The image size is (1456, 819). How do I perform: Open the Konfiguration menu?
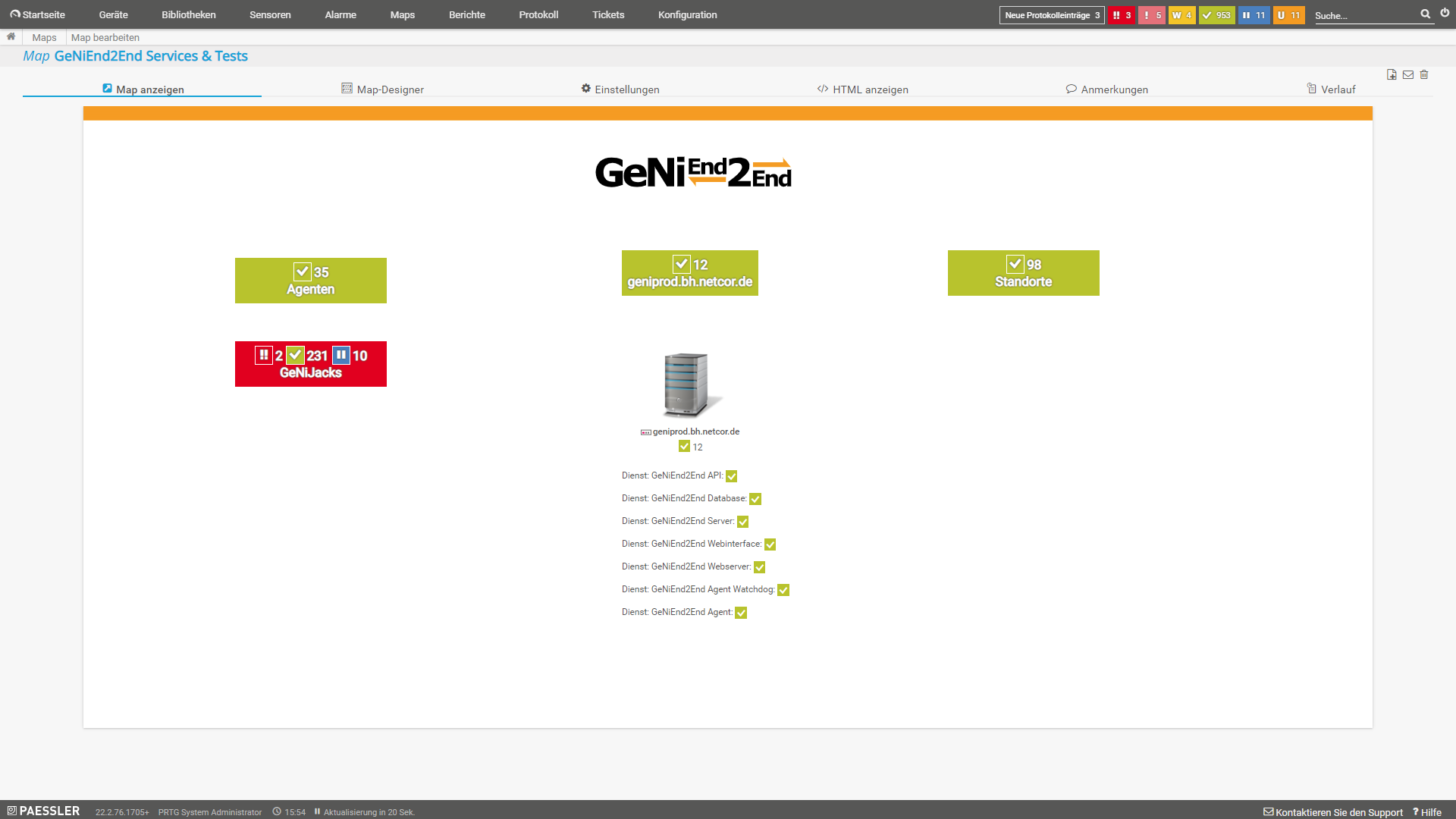(688, 14)
